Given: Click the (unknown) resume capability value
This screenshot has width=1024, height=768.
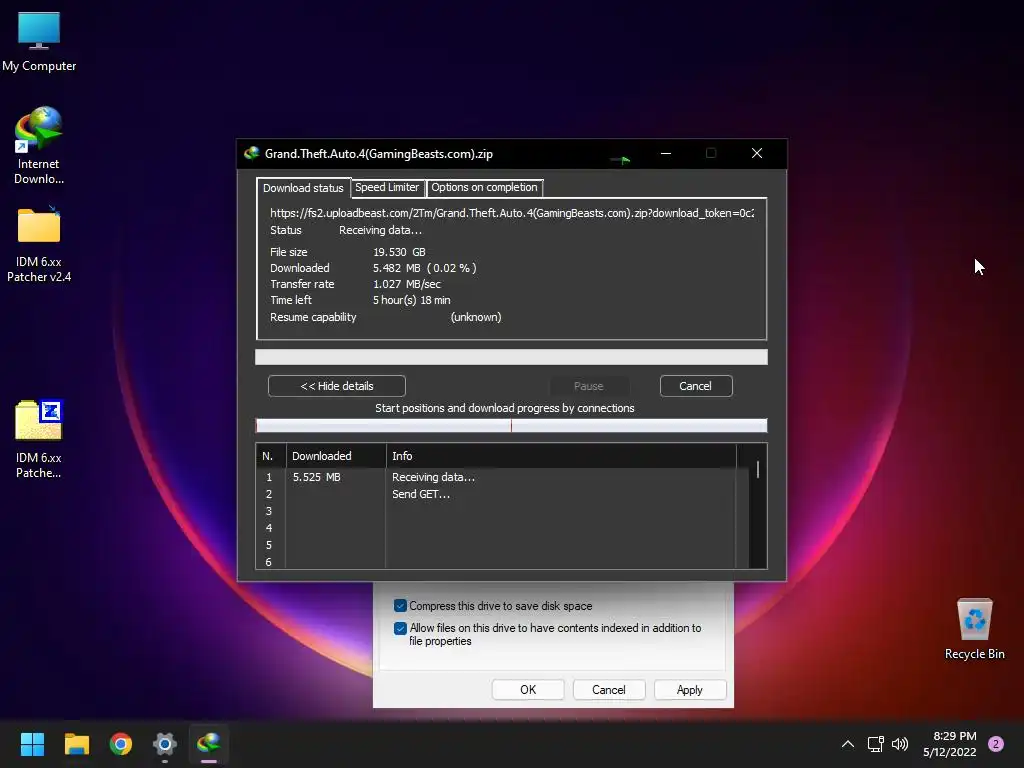Looking at the screenshot, I should pos(476,317).
